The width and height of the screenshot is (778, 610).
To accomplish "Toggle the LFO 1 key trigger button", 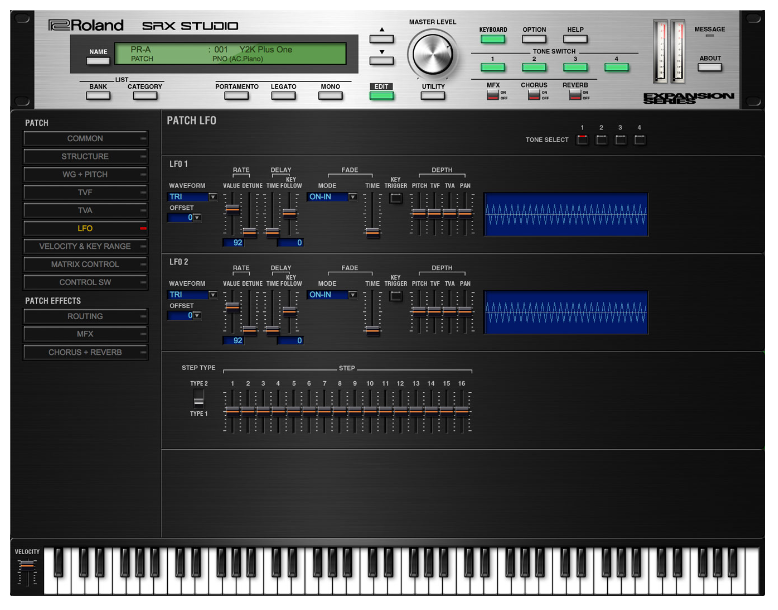I will point(395,198).
